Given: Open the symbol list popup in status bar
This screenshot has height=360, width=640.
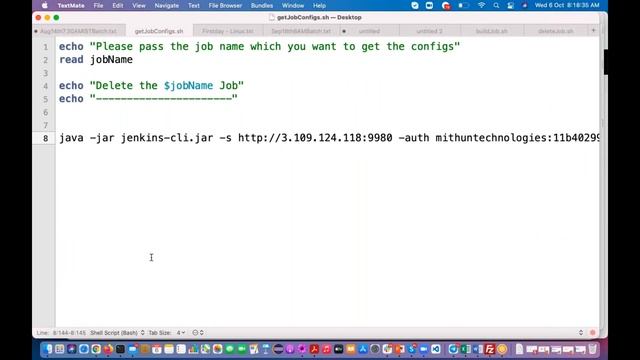Looking at the screenshot, I should click(198, 333).
